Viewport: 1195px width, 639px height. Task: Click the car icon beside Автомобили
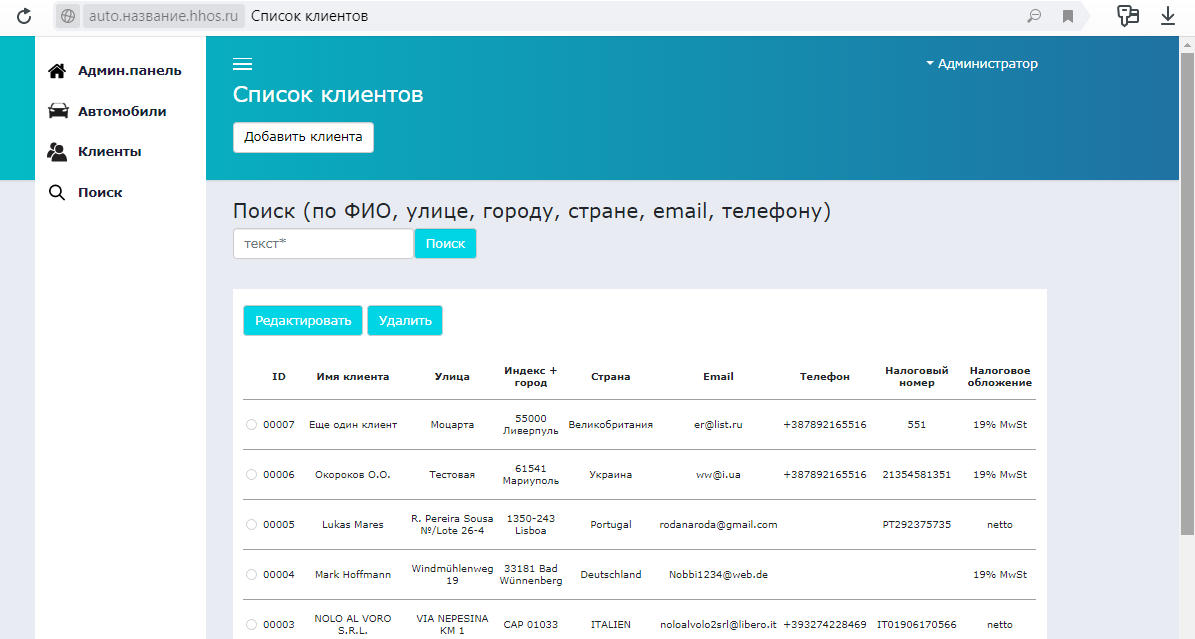(x=58, y=111)
